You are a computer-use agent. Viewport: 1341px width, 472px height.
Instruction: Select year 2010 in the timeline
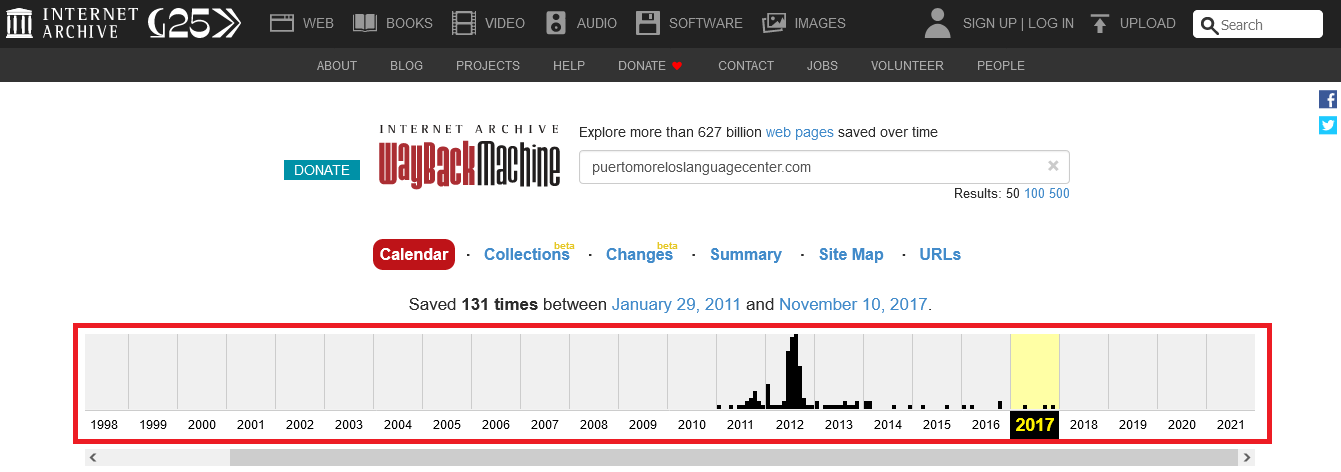692,424
